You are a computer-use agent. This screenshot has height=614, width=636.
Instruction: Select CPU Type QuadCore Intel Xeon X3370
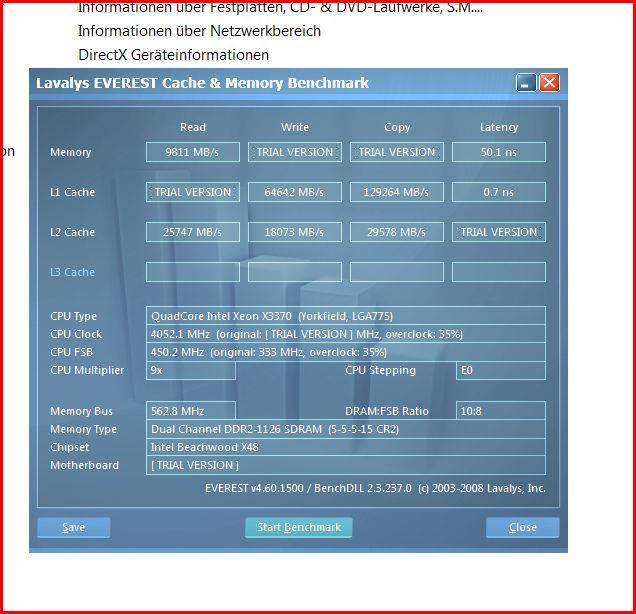[x=346, y=316]
